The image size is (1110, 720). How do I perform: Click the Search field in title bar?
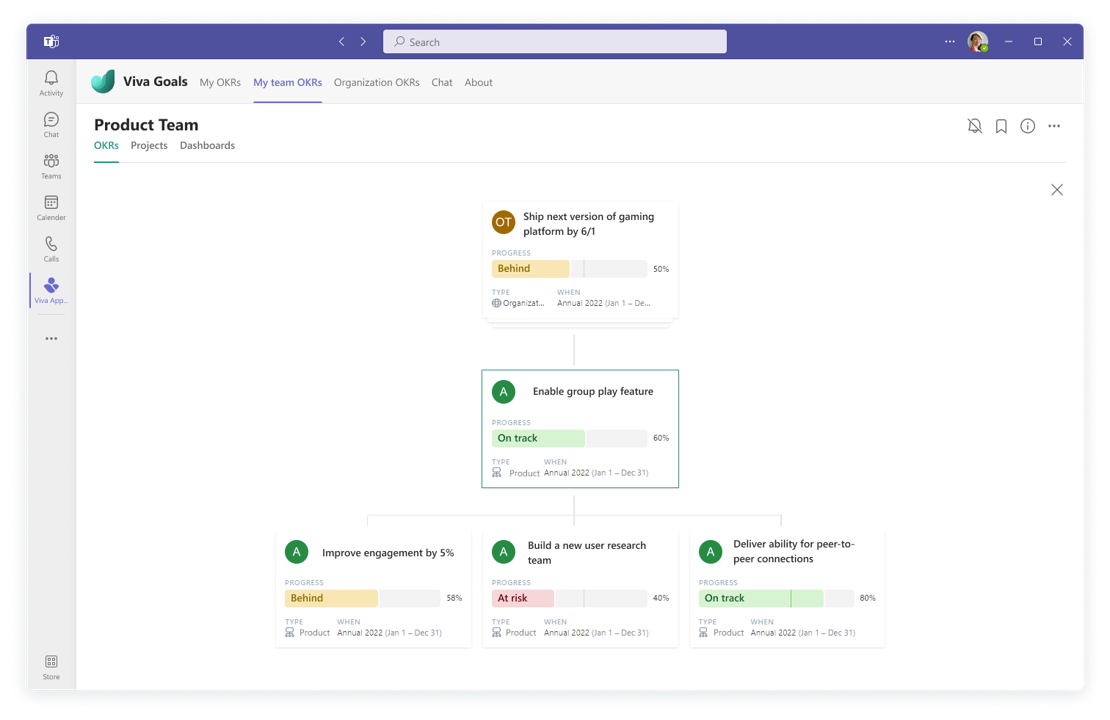[x=555, y=42]
